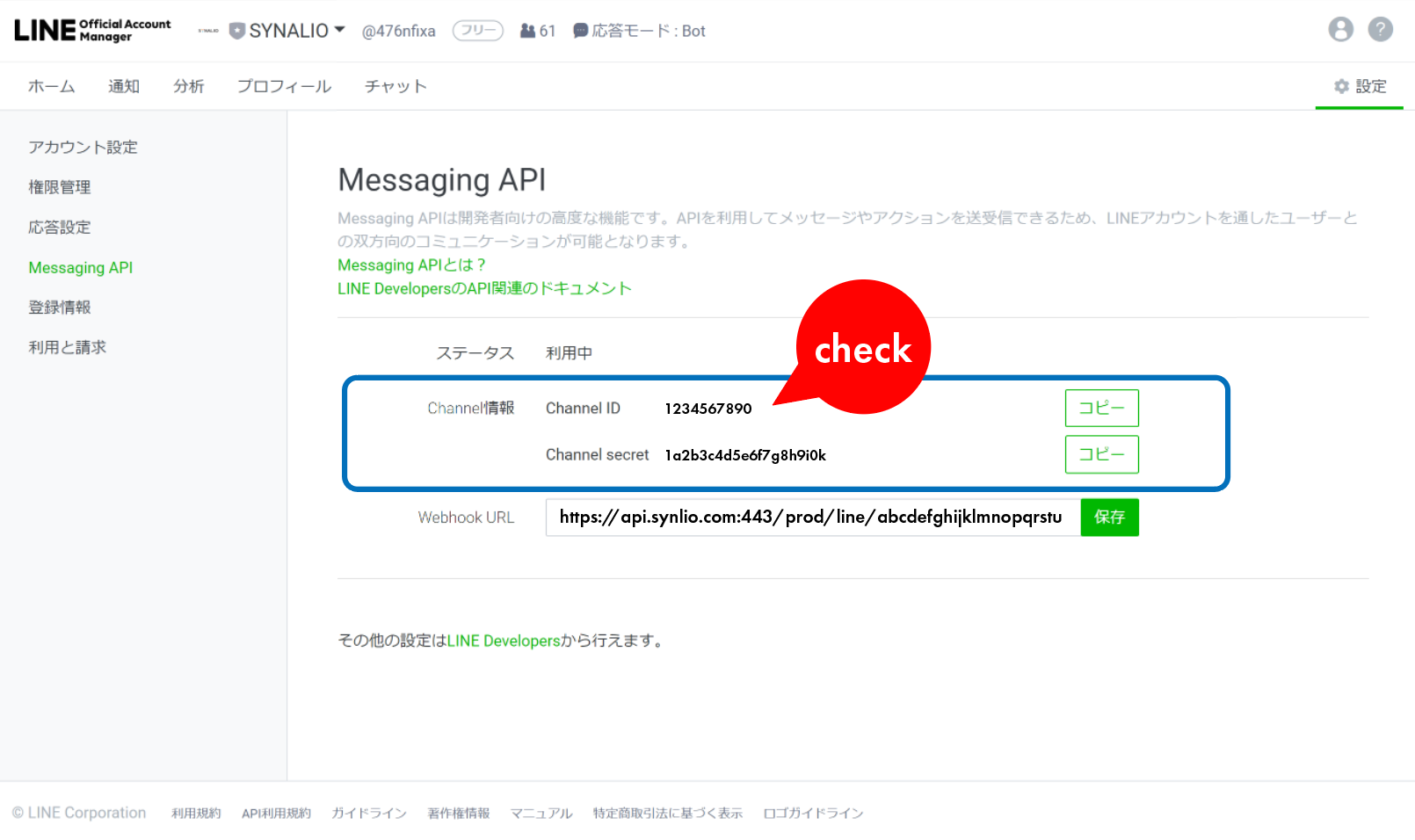Open the 分析 tab
This screenshot has width=1415, height=840.
coord(188,86)
